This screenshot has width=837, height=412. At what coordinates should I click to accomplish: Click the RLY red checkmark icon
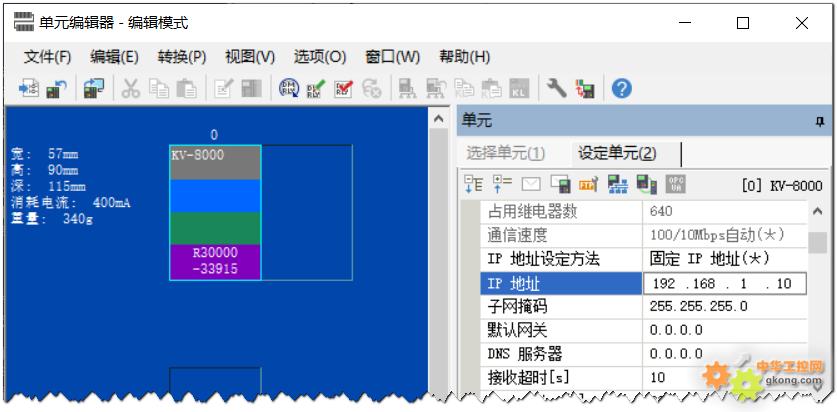coord(344,89)
